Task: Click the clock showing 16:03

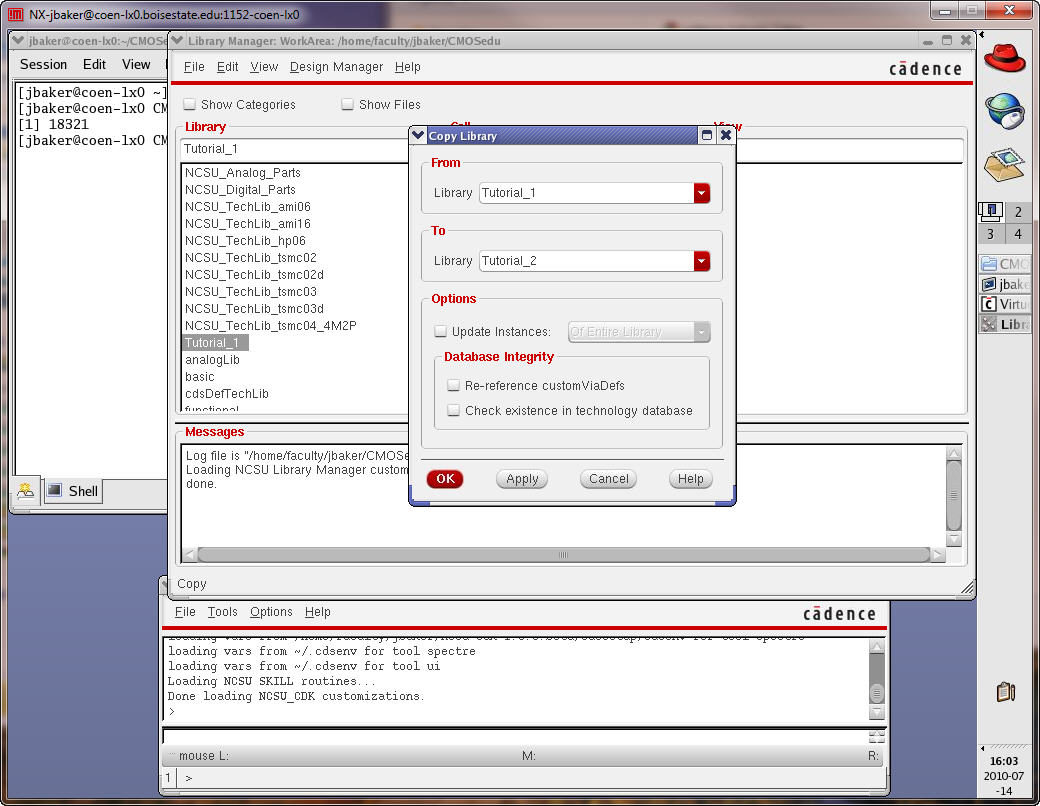Action: coord(1004,761)
